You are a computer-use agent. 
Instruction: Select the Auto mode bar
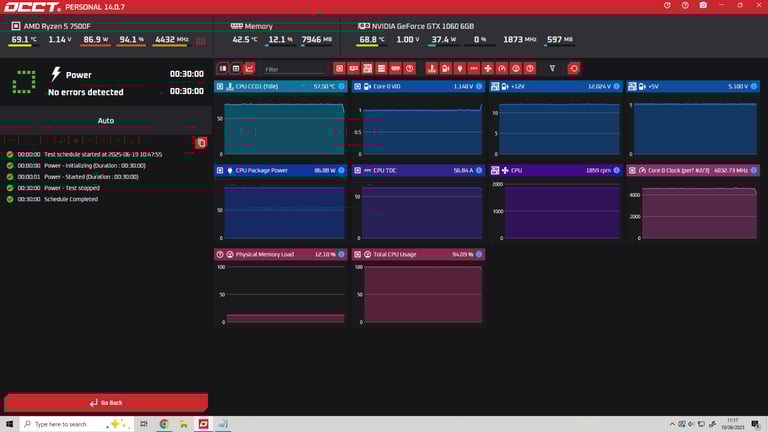(106, 120)
